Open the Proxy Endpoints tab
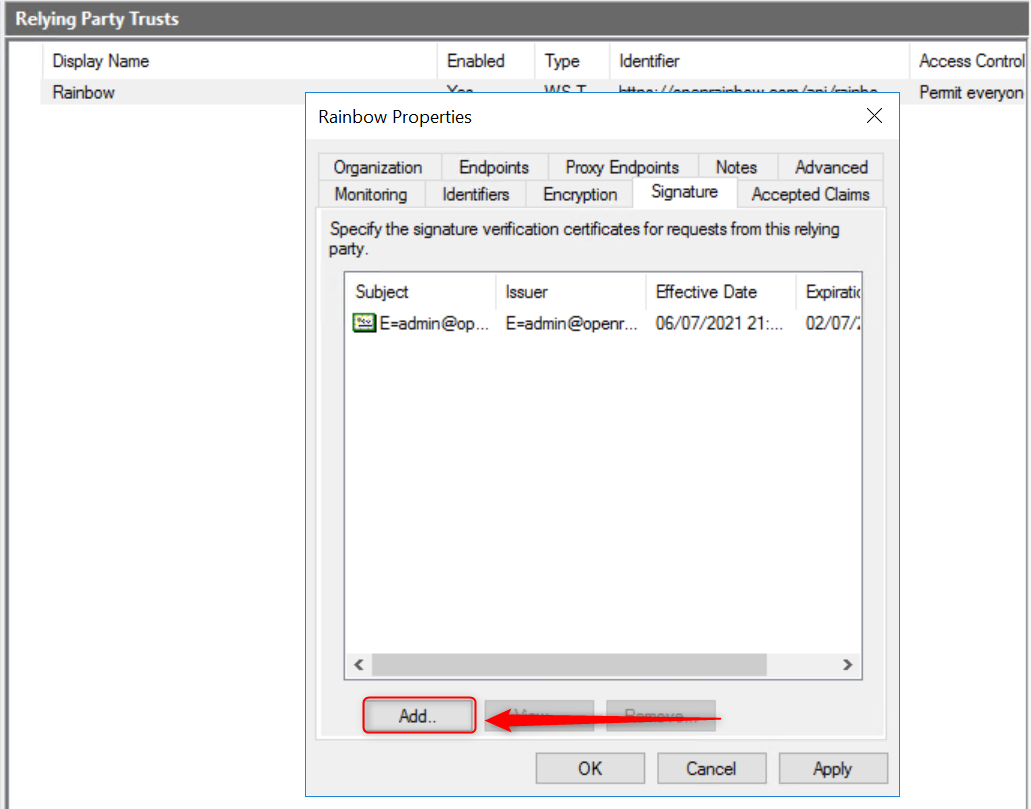Screen dimensions: 1031x809 click(x=621, y=167)
